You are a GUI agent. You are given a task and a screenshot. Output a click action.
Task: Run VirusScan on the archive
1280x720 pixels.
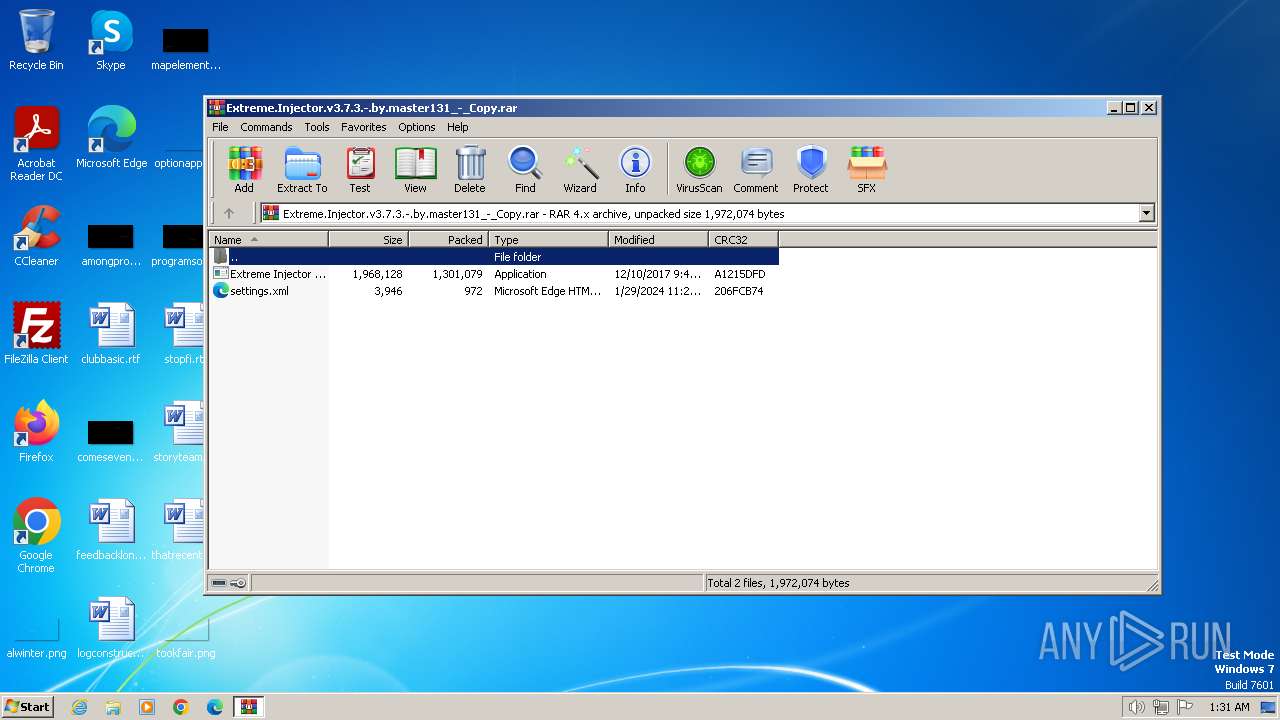tap(699, 169)
